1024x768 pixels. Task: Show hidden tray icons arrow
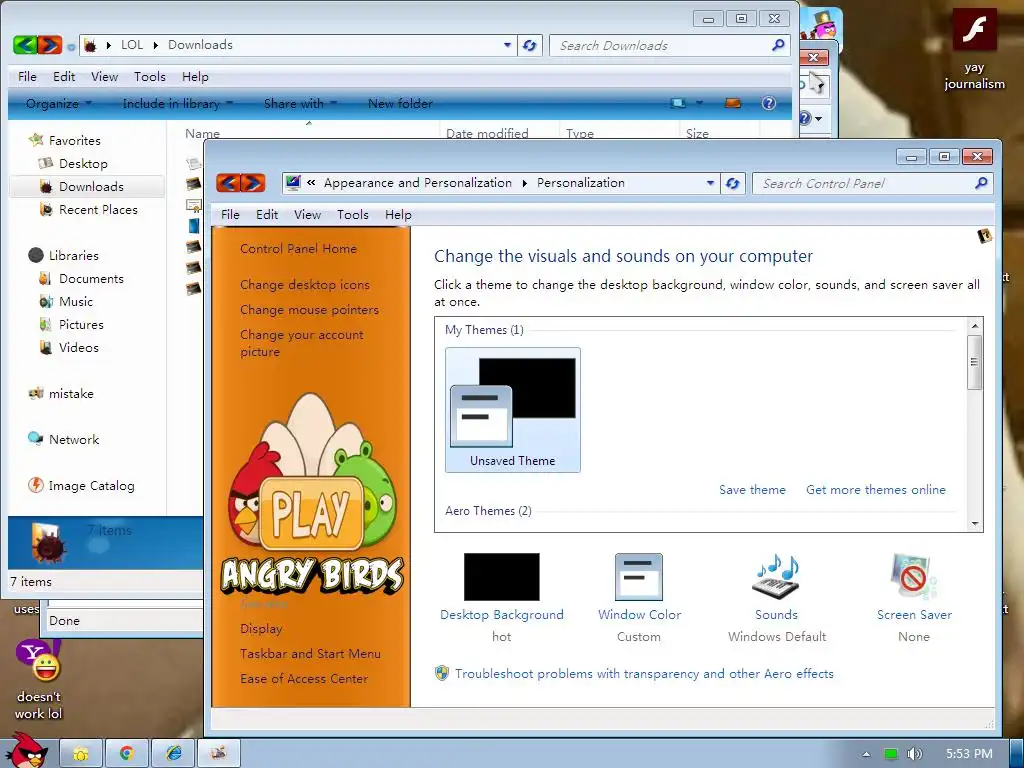click(866, 754)
